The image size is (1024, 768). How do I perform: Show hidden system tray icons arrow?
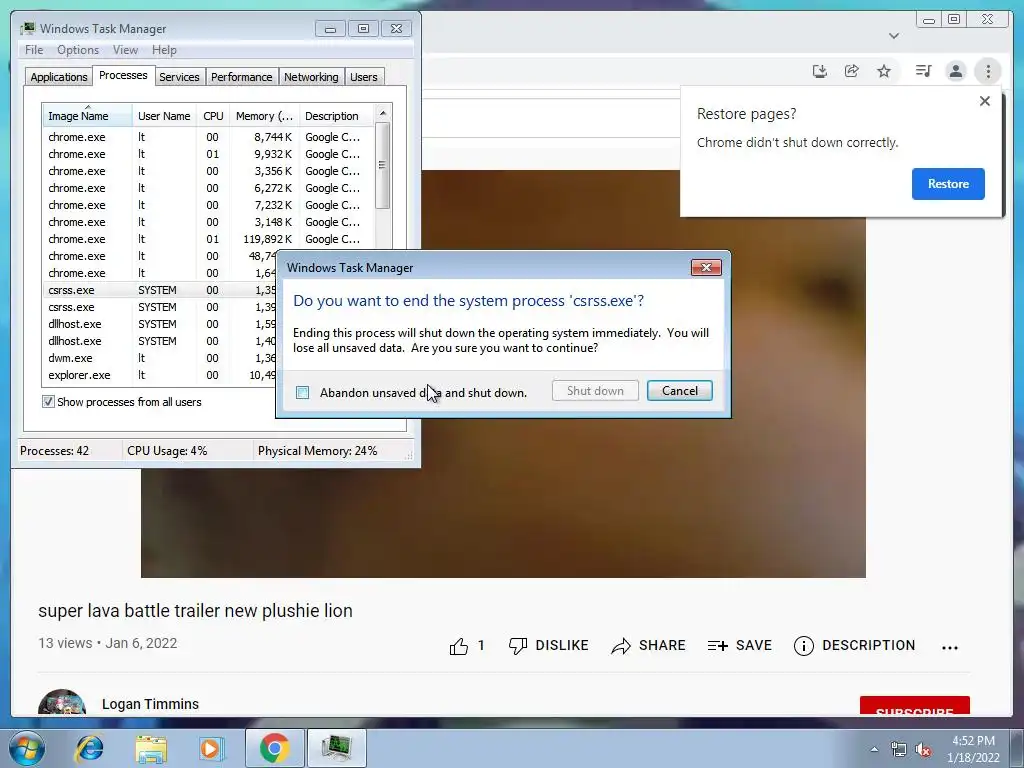874,749
